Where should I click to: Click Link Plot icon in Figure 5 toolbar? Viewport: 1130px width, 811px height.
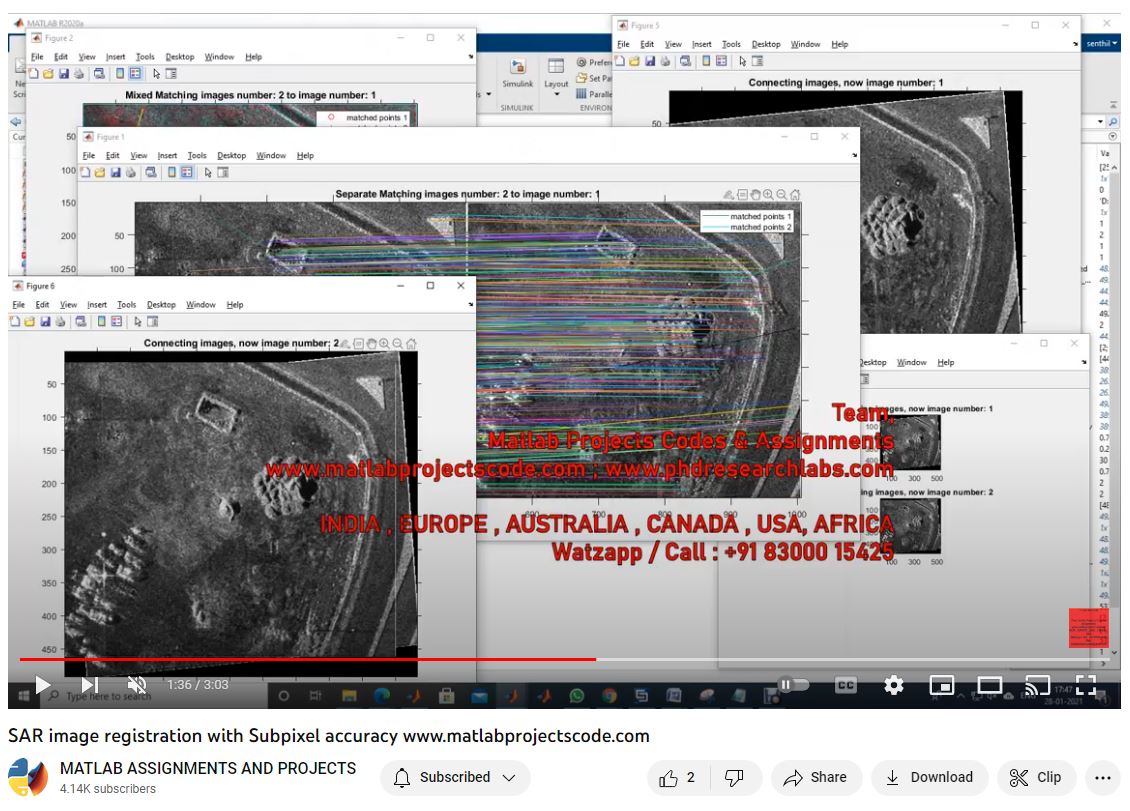click(x=685, y=61)
